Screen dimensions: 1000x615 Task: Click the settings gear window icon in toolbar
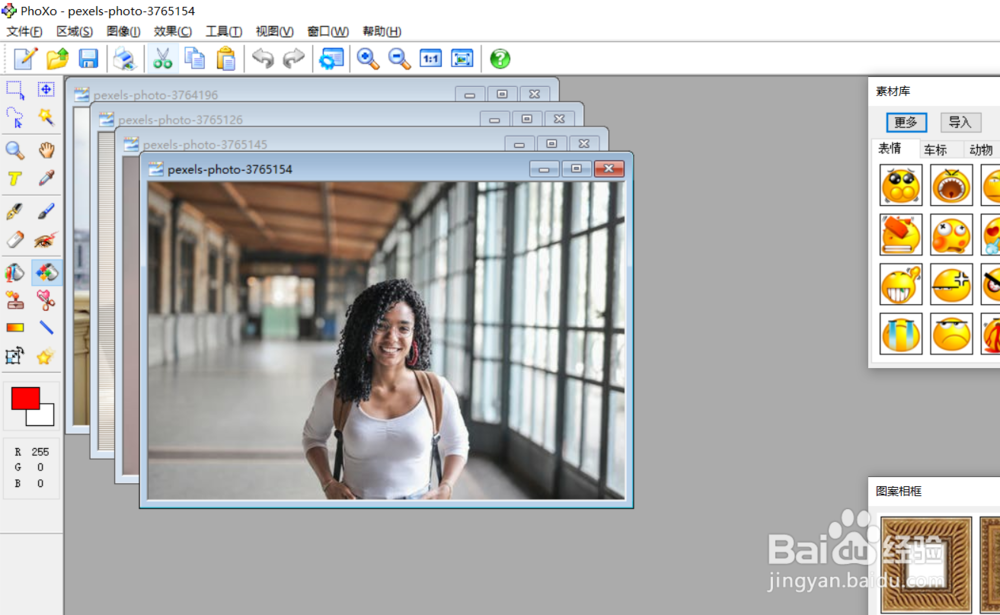point(331,59)
